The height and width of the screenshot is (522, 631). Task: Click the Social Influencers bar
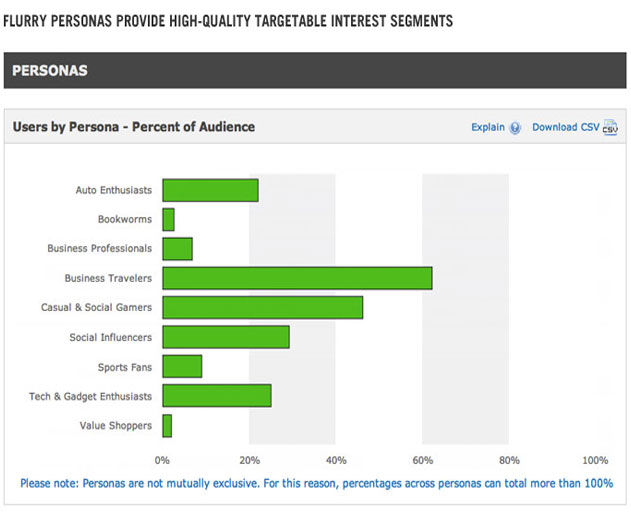[226, 337]
